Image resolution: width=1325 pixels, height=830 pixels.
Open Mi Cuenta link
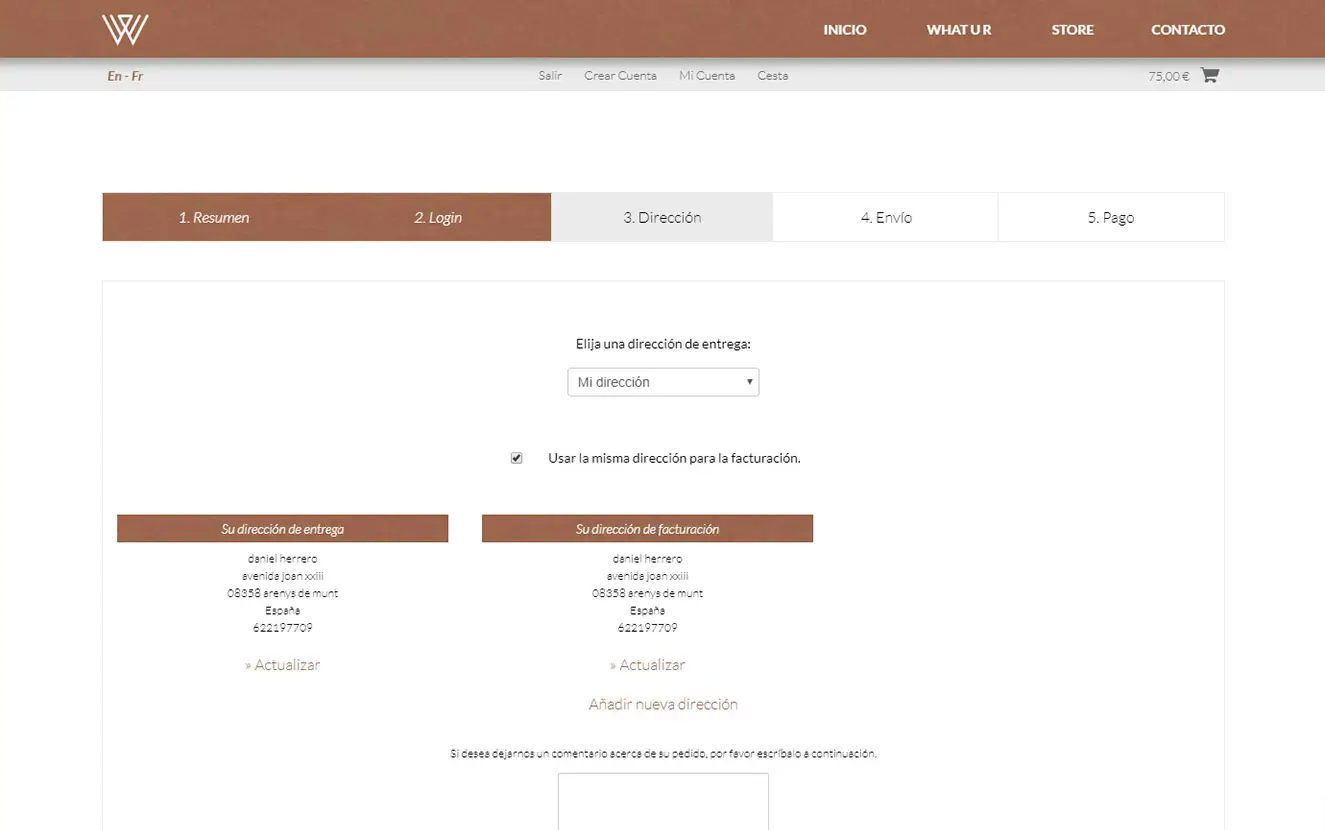click(706, 76)
